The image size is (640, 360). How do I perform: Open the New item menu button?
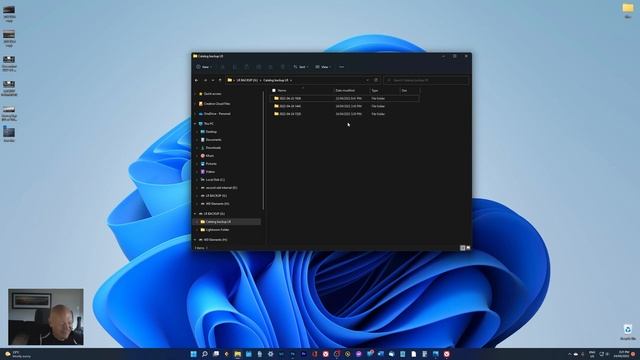click(203, 67)
